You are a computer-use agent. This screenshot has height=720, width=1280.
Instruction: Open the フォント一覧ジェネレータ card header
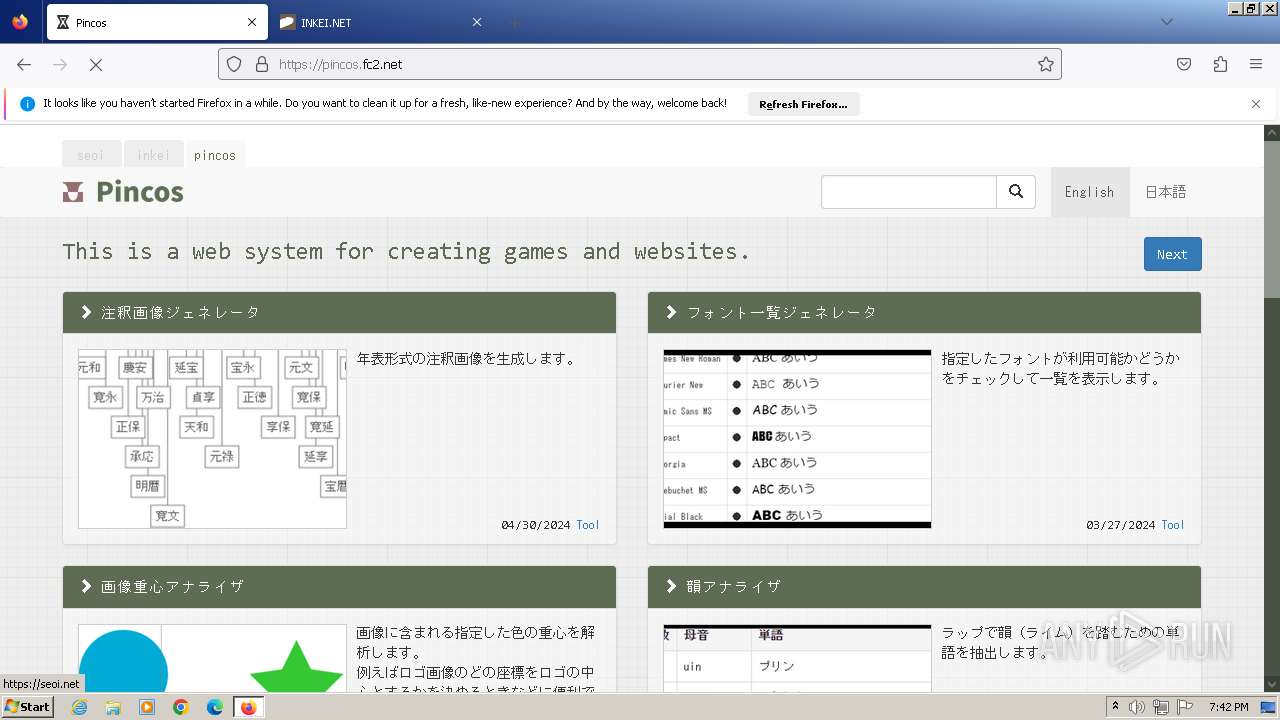[x=924, y=313]
